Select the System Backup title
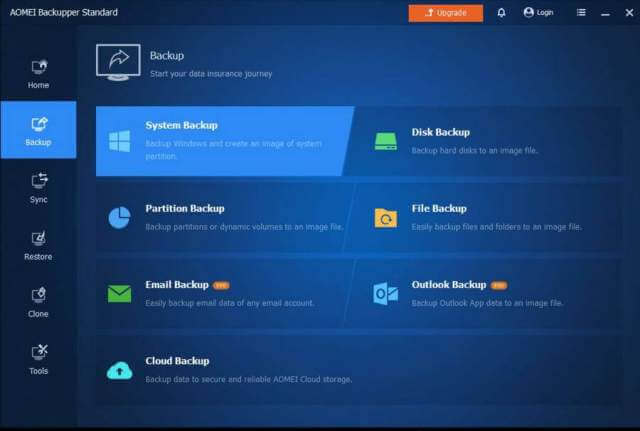The height and width of the screenshot is (431, 640). click(x=181, y=125)
